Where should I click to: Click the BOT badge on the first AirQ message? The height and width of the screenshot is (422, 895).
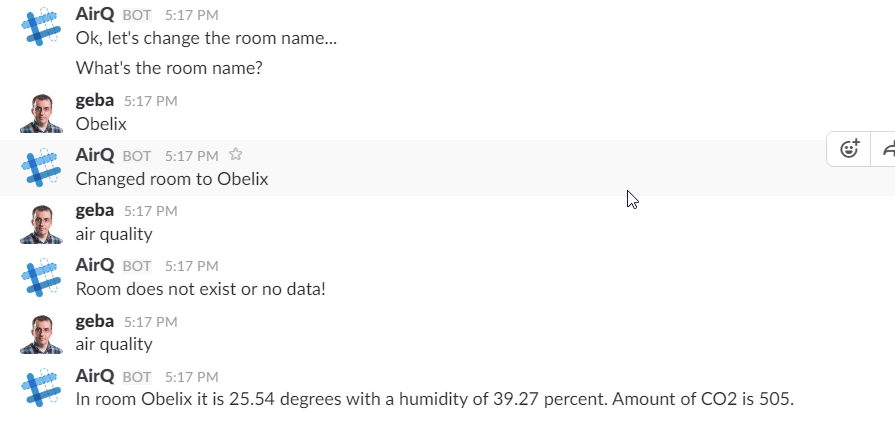pos(136,16)
